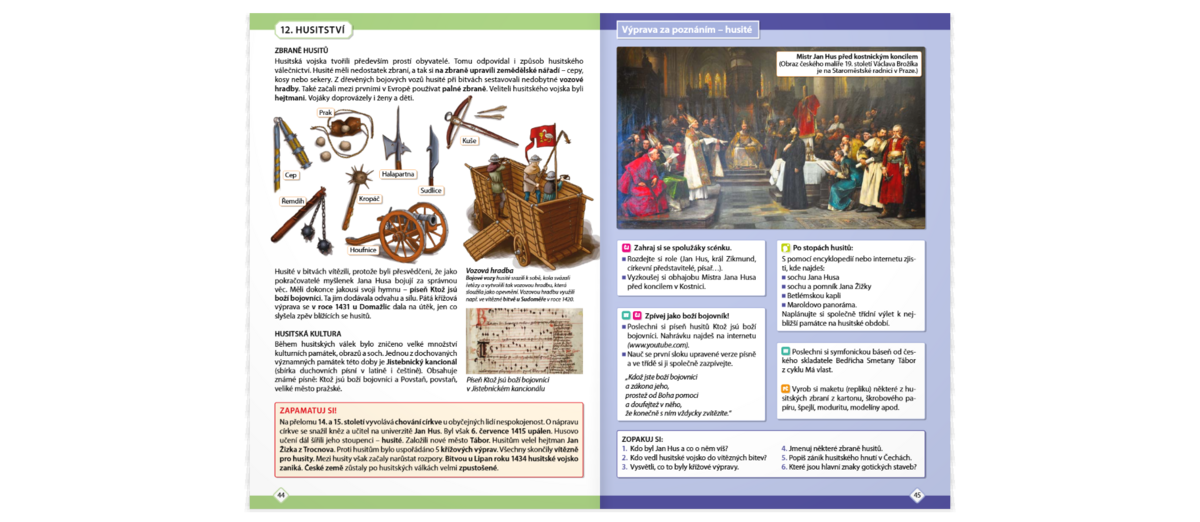This screenshot has width=1200, height=522.
Task: Click the bullet 'Betlémskou kapli'
Action: coord(814,296)
